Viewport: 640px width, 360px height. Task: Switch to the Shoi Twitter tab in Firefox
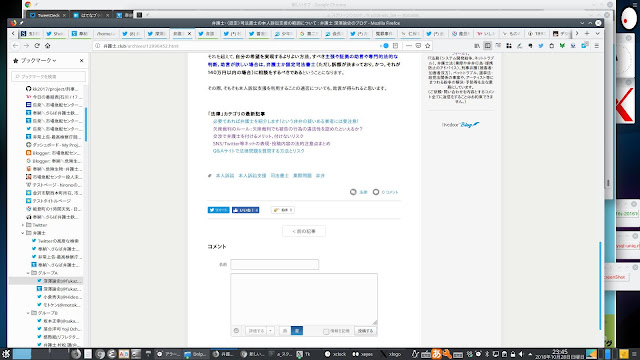click(55, 33)
